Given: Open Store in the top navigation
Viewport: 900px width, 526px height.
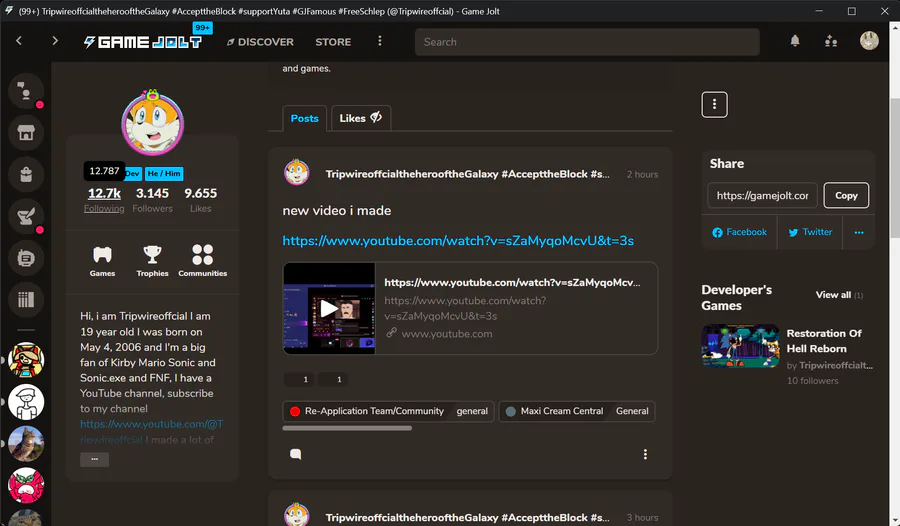Looking at the screenshot, I should 333,42.
